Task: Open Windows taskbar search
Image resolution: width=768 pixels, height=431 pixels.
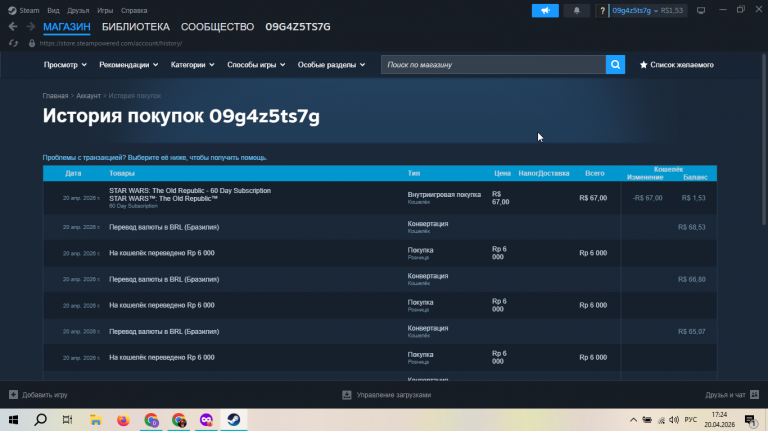Action: coord(41,420)
